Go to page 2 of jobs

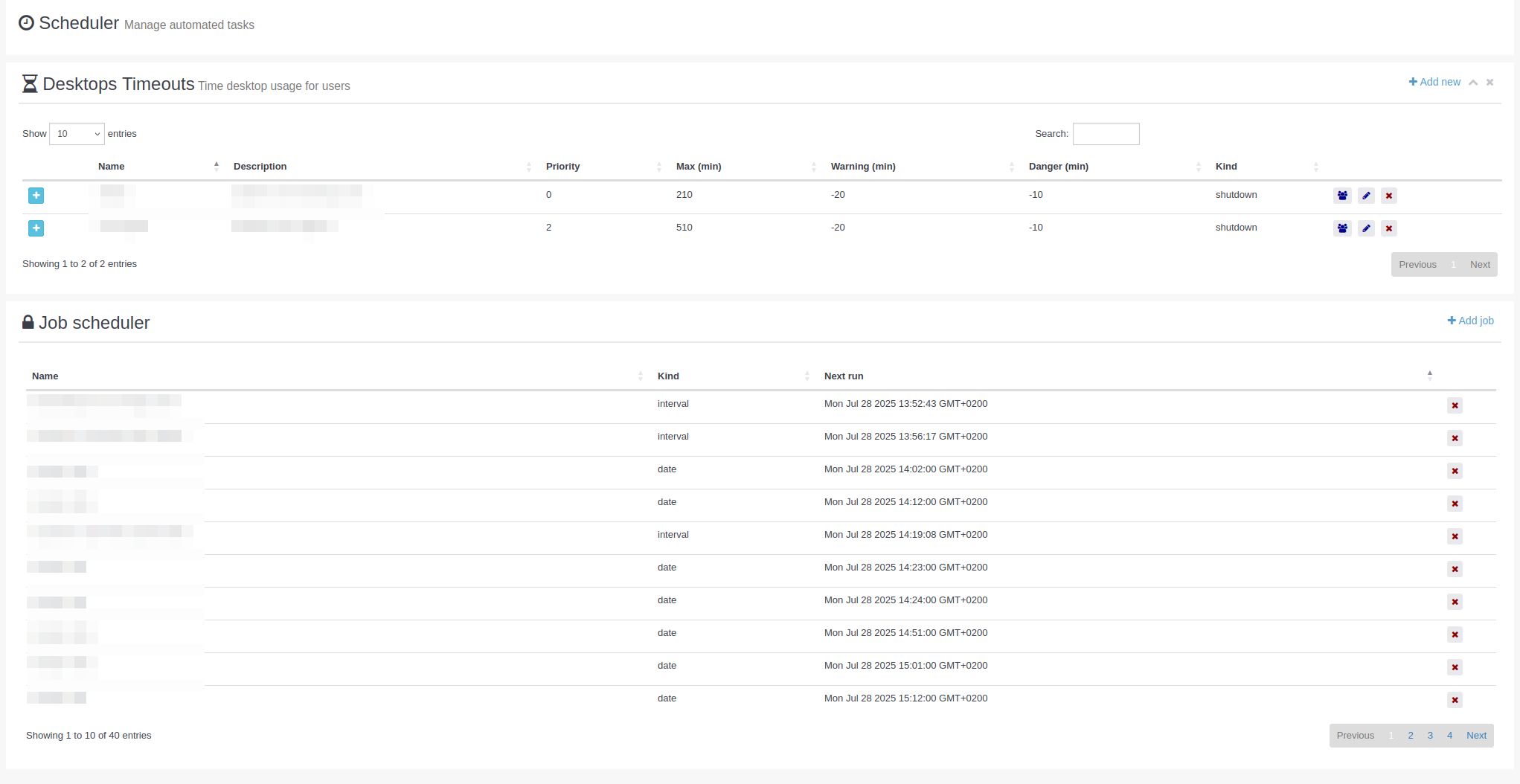[1411, 736]
